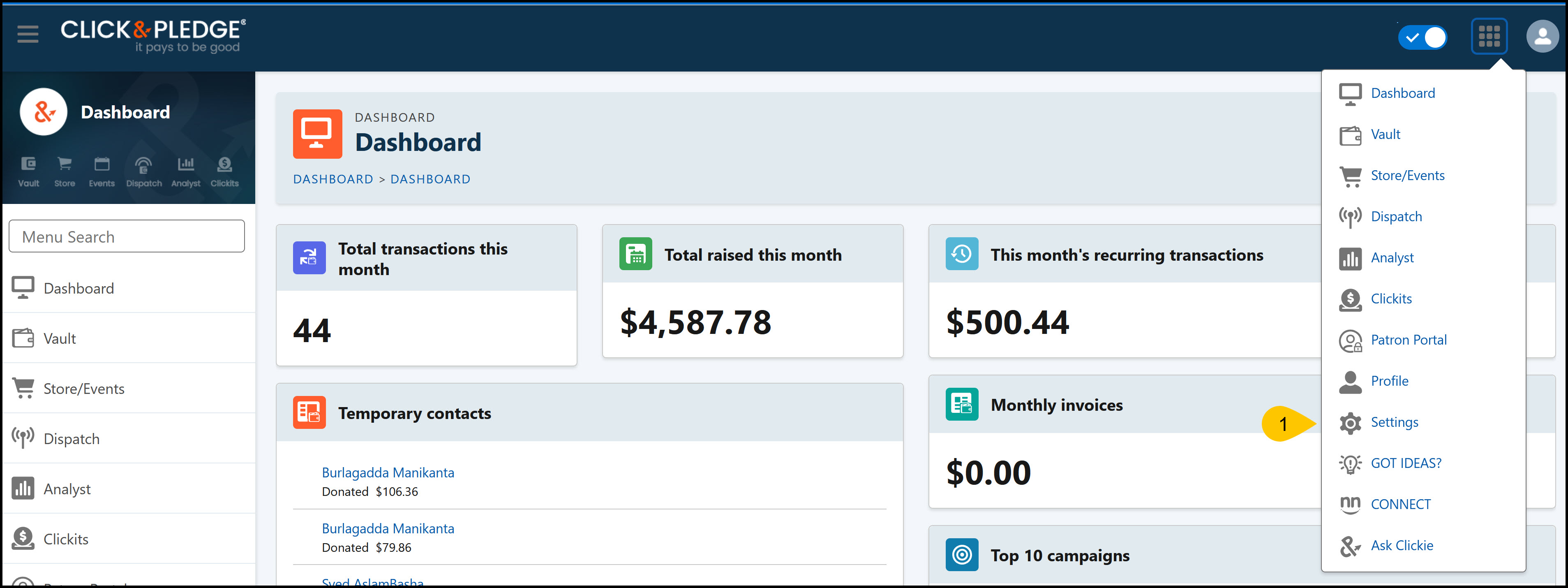1568x588 pixels.
Task: Open the user profile avatar icon
Action: click(1542, 37)
